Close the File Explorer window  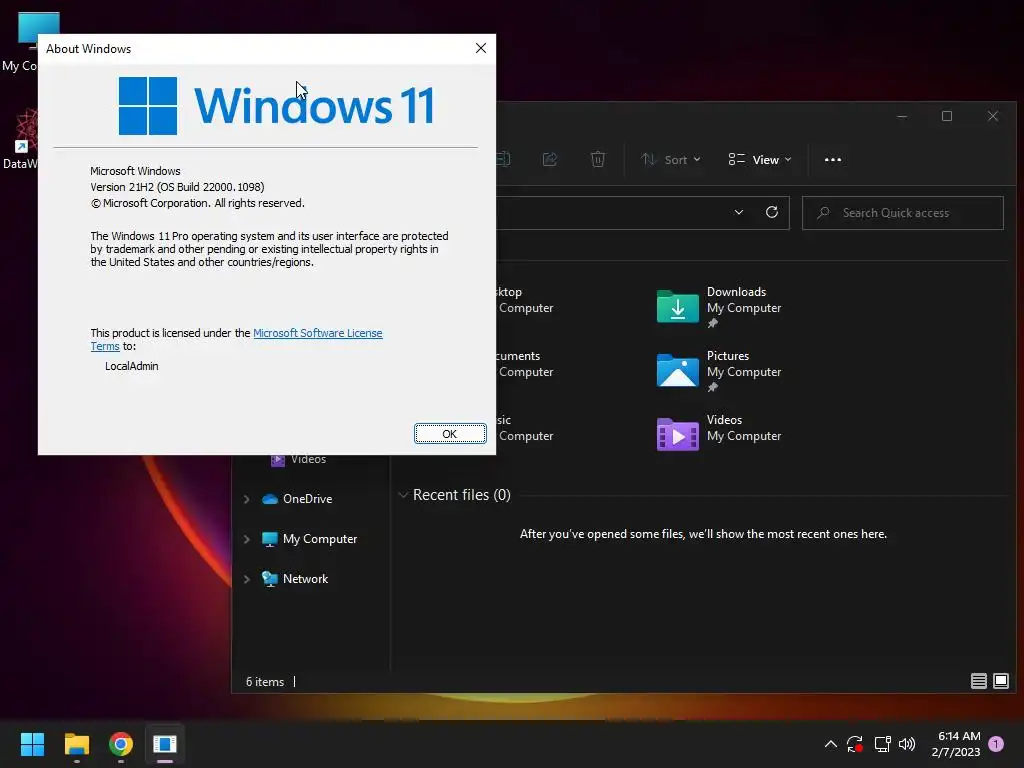(993, 116)
